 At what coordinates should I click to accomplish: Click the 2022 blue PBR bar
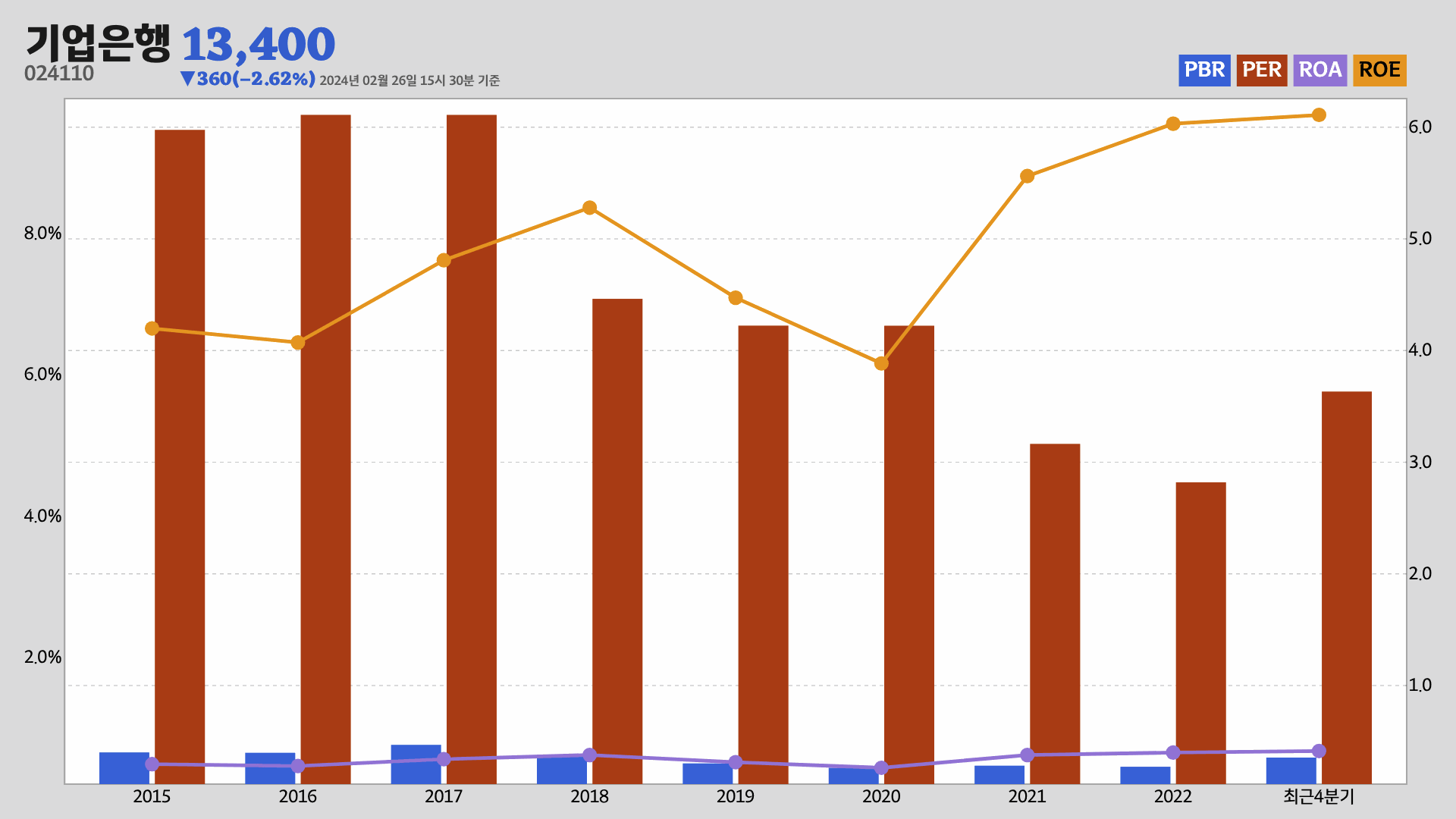pyautogui.click(x=1145, y=775)
